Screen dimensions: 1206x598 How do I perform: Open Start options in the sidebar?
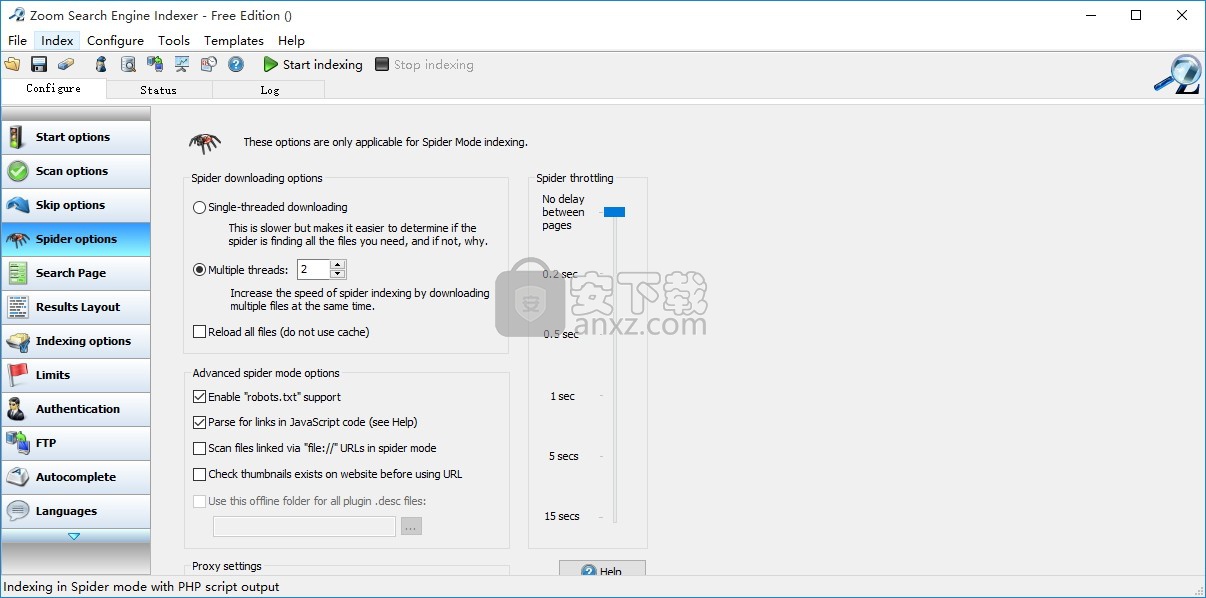pos(76,137)
